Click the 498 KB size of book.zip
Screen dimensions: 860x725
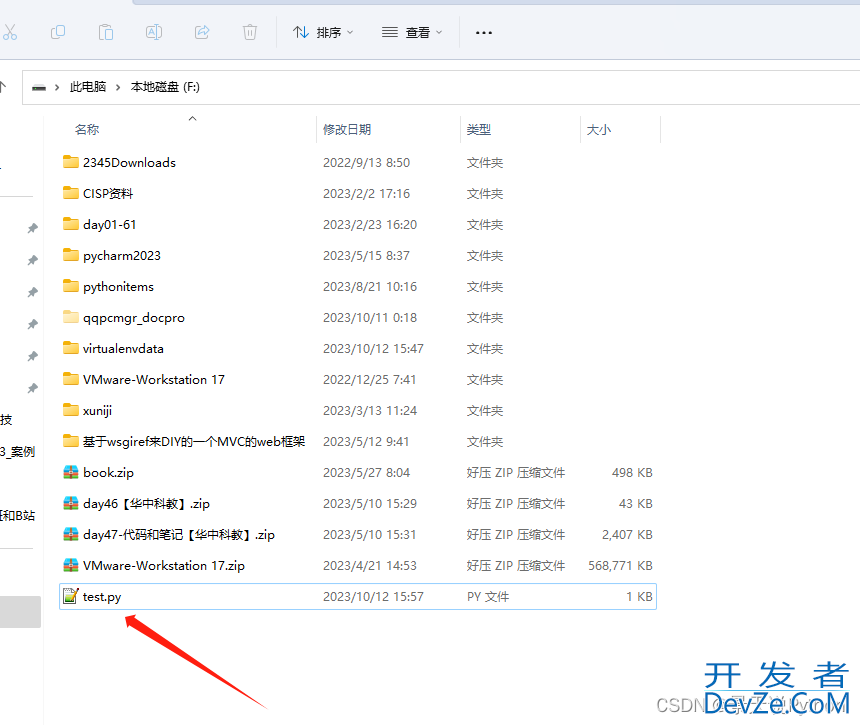click(x=632, y=473)
